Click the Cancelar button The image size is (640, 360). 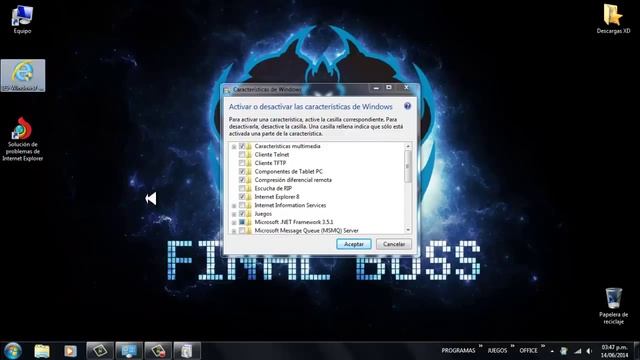394,244
